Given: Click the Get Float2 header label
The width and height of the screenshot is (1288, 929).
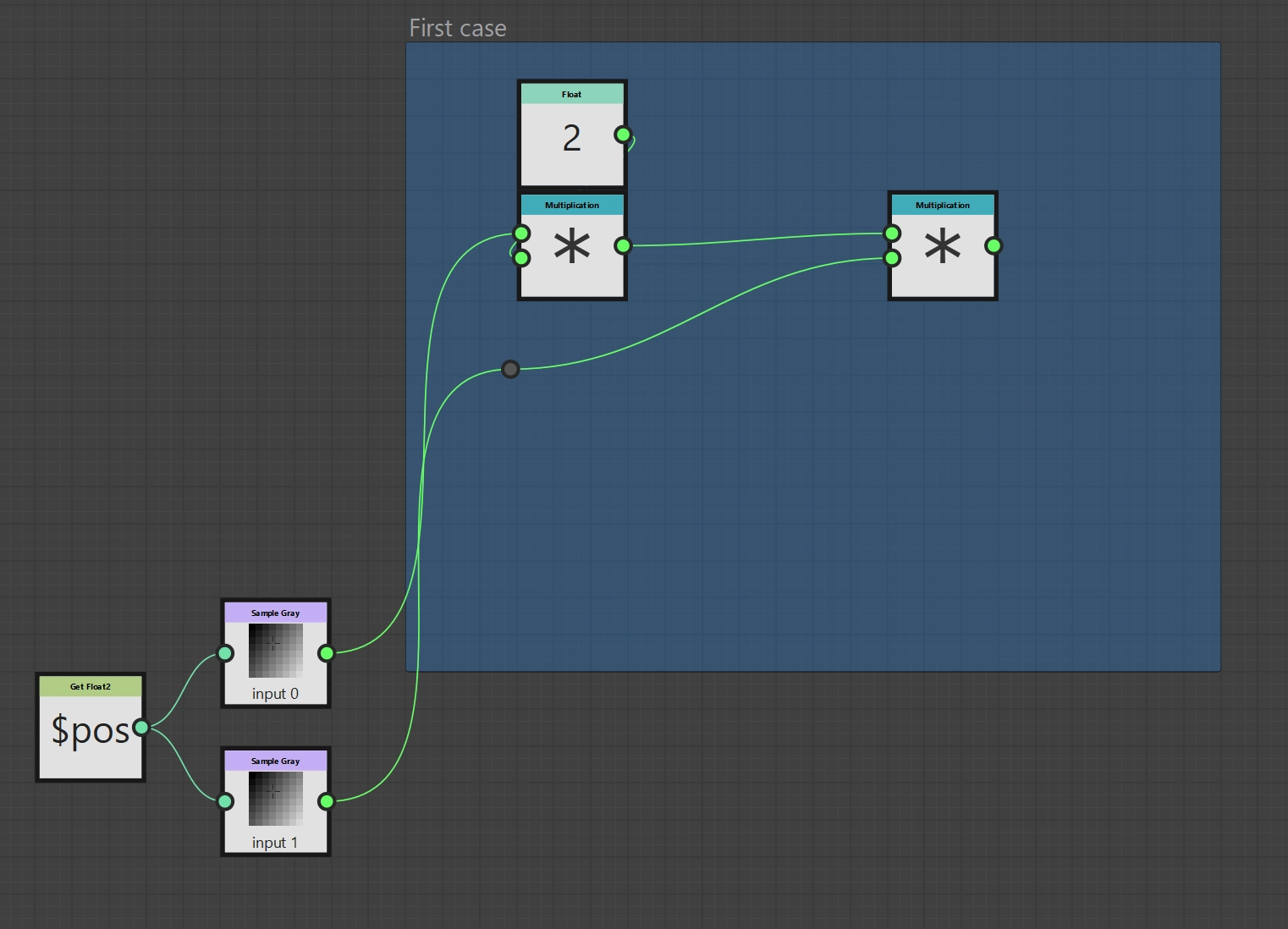Looking at the screenshot, I should point(91,687).
